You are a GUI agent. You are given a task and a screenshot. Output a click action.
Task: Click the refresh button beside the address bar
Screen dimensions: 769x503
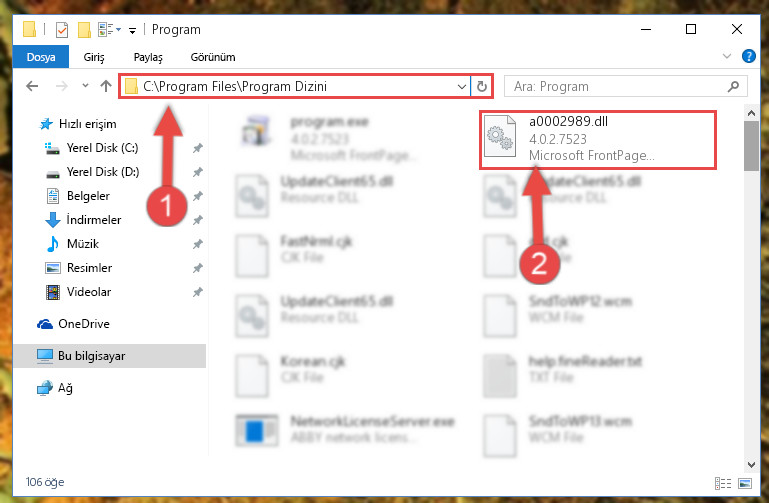[x=481, y=87]
